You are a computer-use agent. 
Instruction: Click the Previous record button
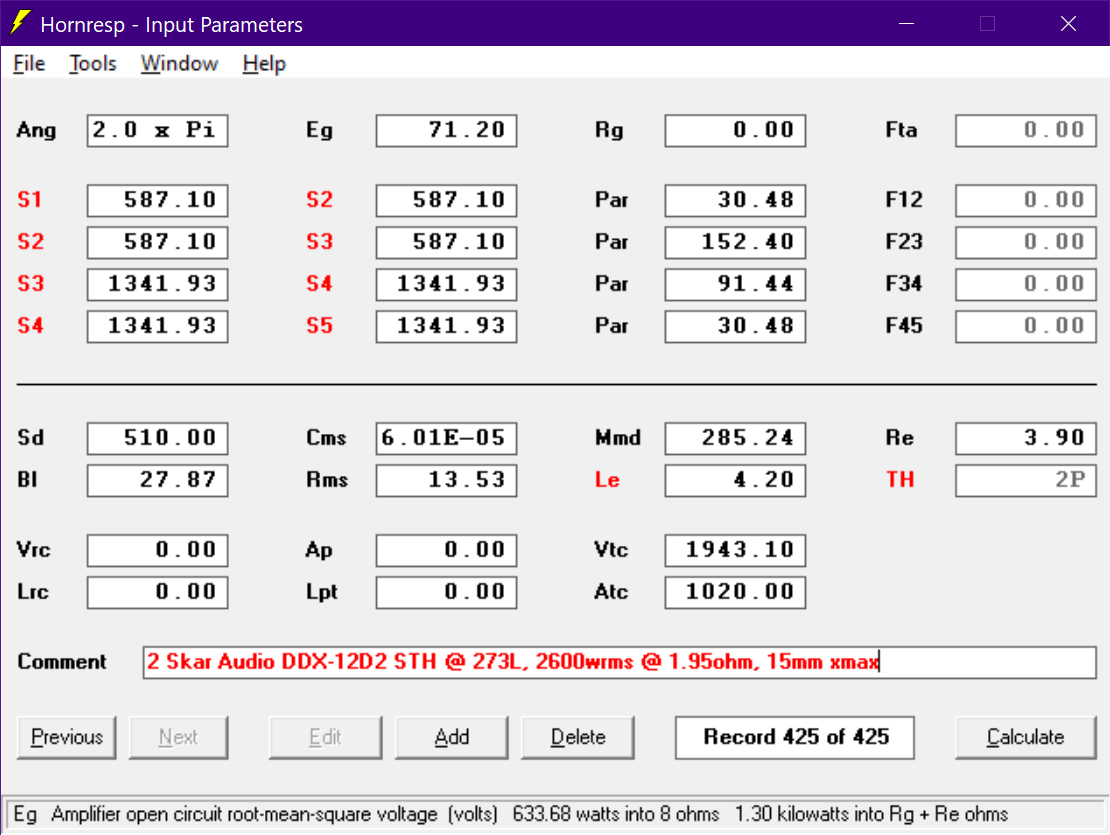point(67,737)
